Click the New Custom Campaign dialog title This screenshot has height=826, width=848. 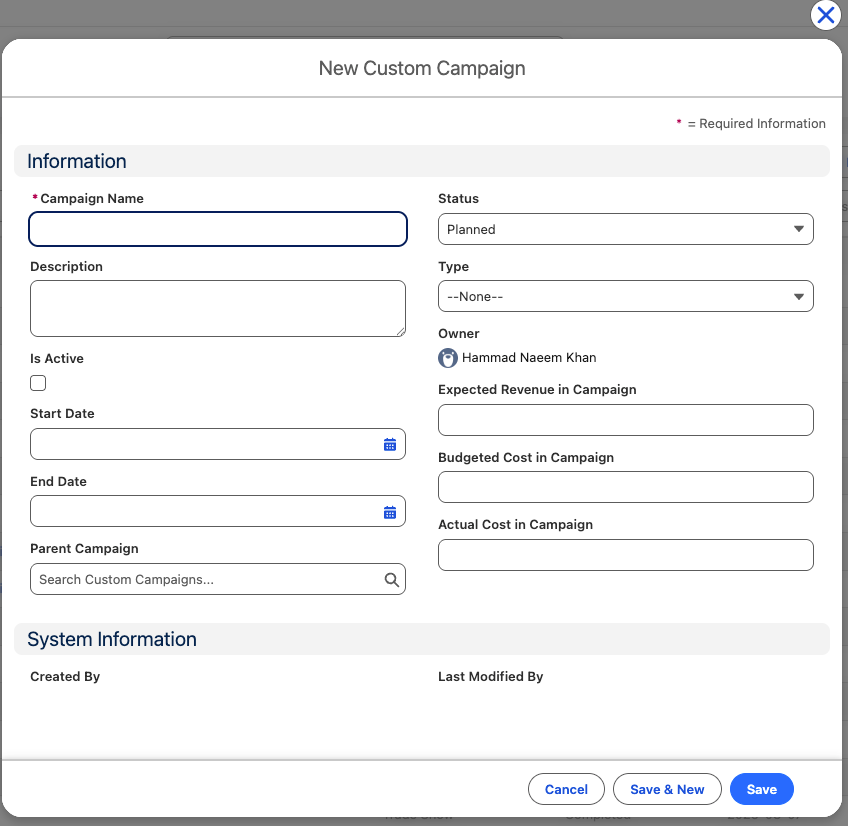(422, 68)
